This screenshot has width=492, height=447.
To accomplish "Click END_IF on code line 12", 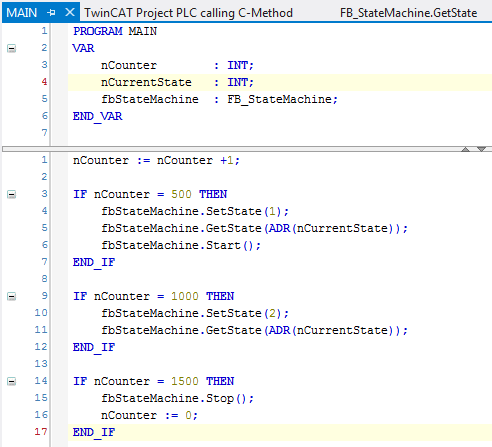I will coord(94,348).
